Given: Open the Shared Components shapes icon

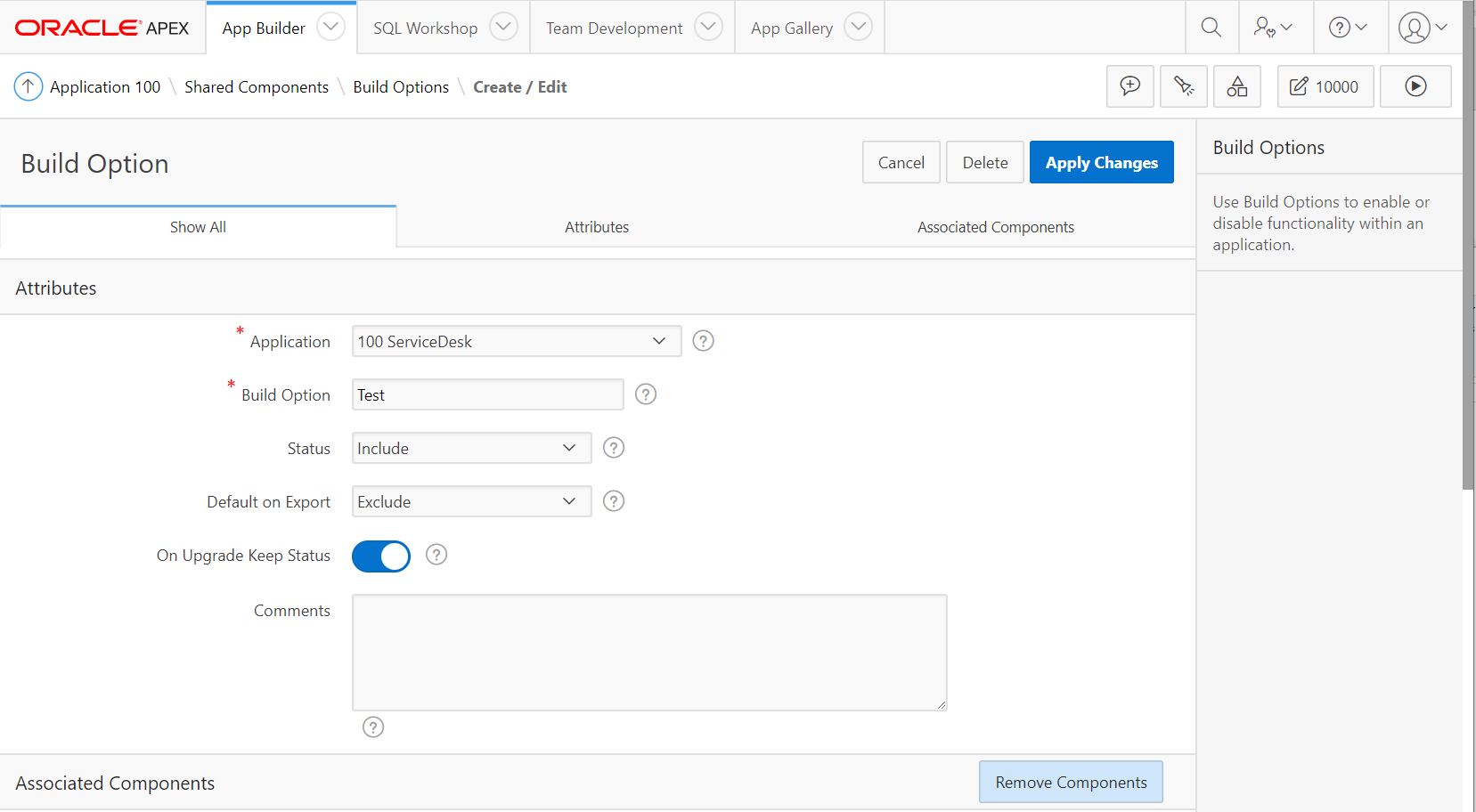Looking at the screenshot, I should click(x=1236, y=86).
